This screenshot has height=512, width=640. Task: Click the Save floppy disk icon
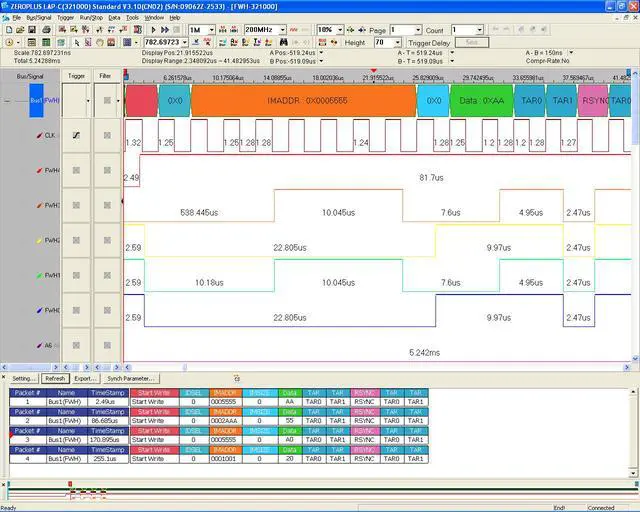32,30
